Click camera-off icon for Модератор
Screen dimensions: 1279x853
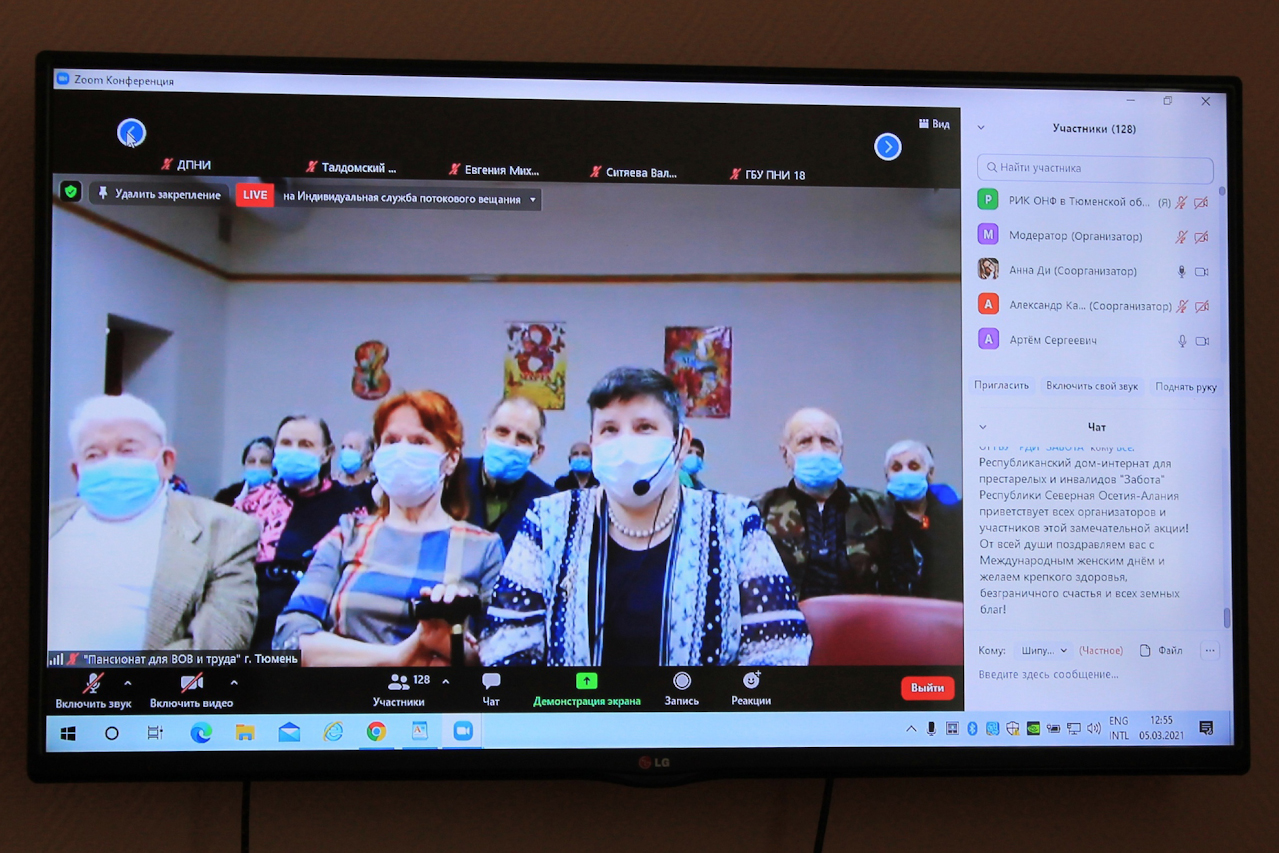(x=1201, y=237)
